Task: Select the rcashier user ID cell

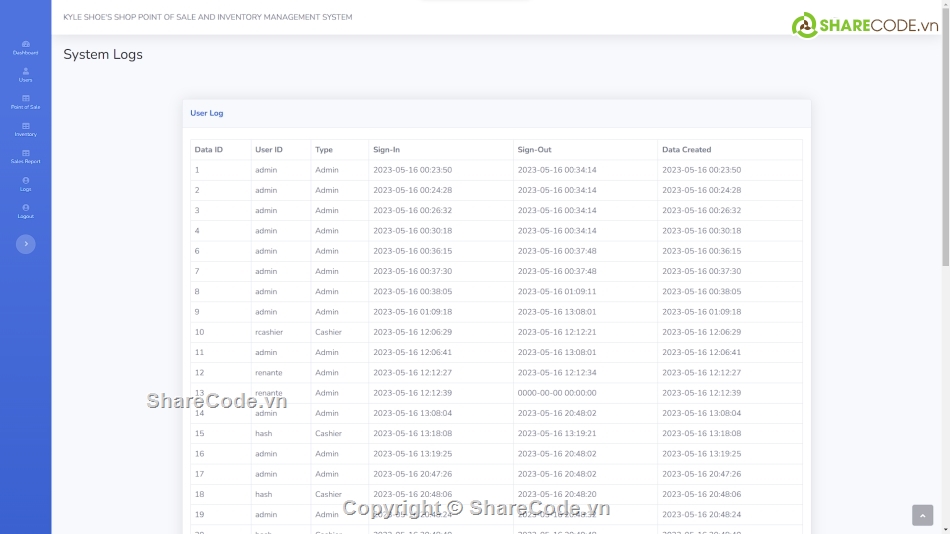Action: click(269, 332)
